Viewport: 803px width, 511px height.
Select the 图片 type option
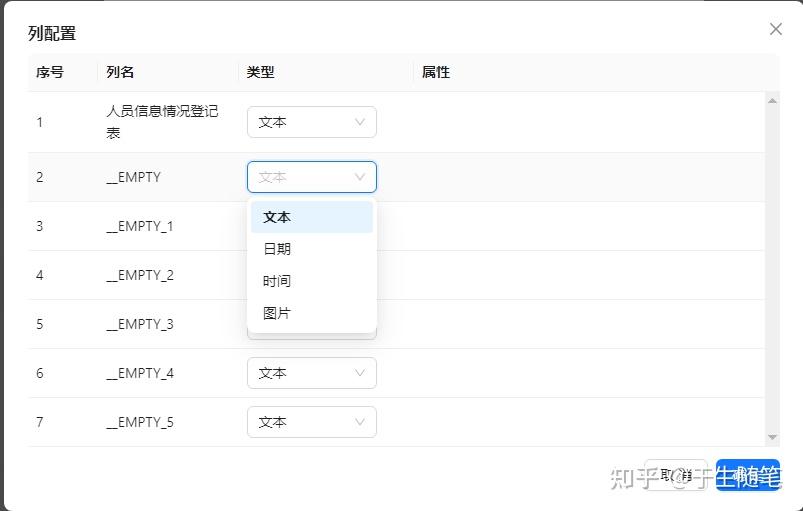coord(311,313)
